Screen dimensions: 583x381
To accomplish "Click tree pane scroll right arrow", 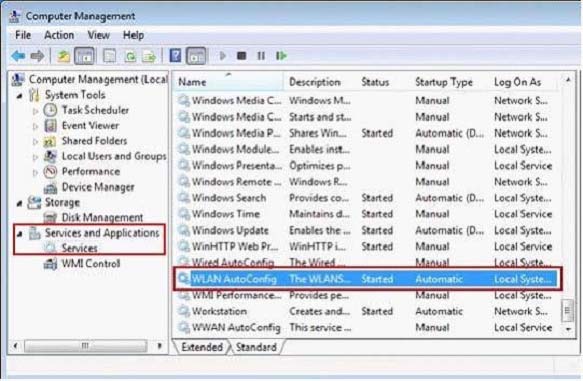I will coord(160,346).
